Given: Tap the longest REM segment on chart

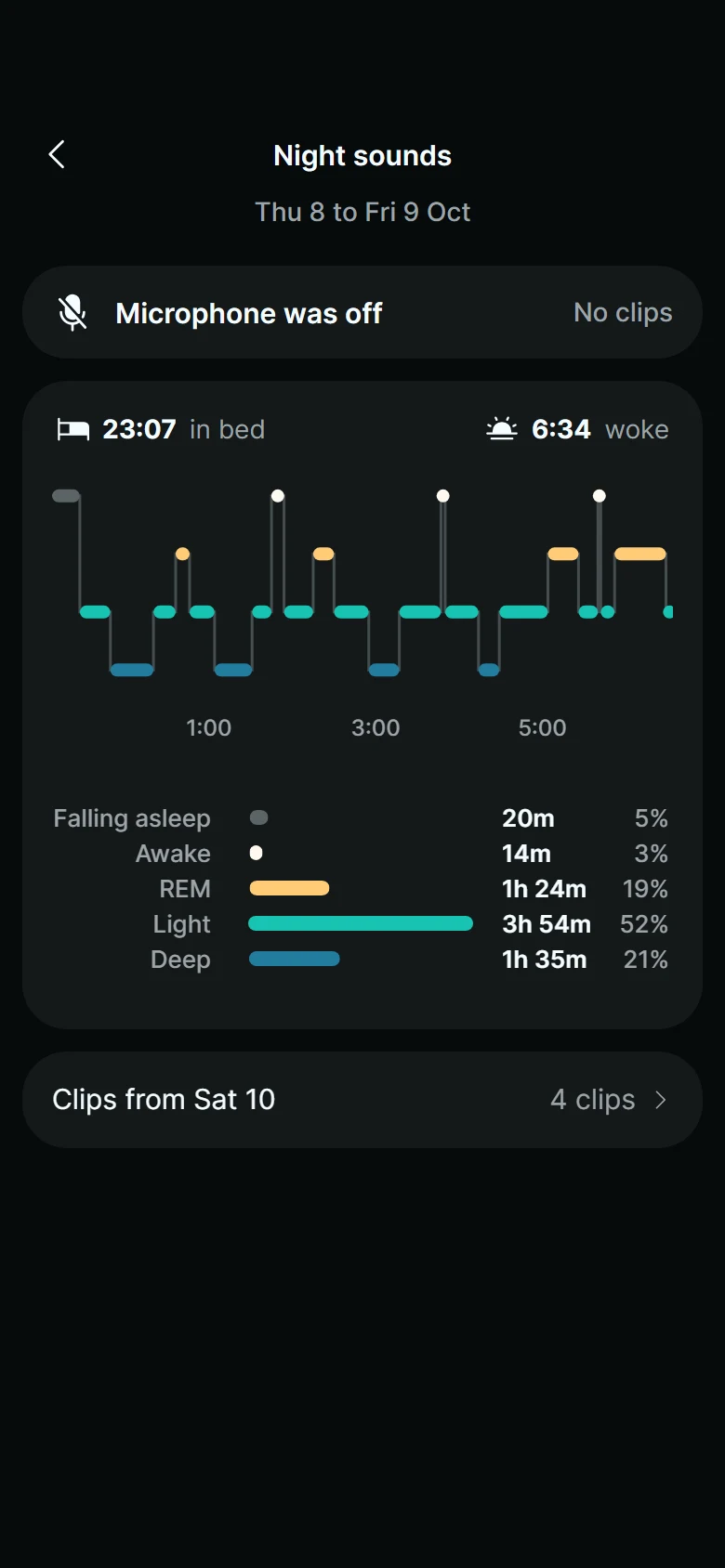Looking at the screenshot, I should (x=640, y=554).
